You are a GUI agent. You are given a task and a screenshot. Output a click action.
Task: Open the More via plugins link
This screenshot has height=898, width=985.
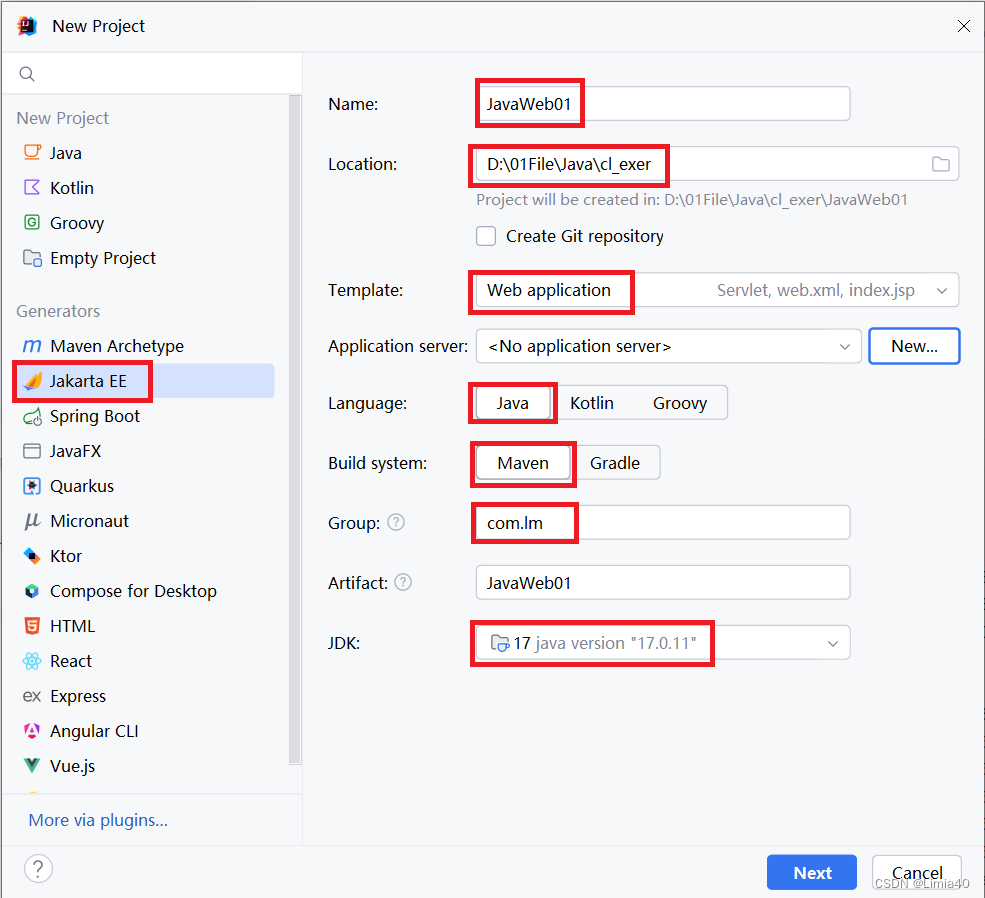(x=98, y=820)
